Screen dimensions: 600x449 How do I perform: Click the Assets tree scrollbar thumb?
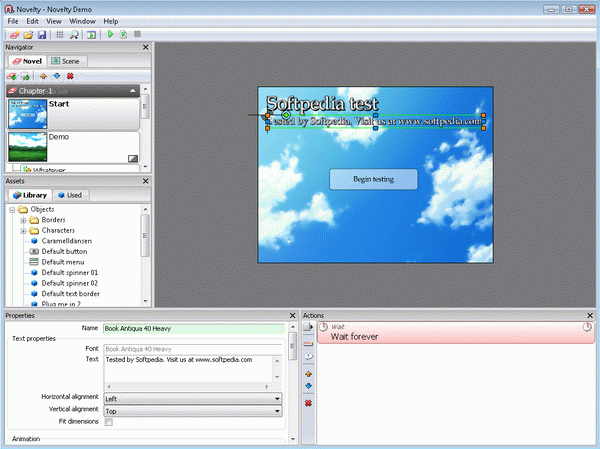(x=145, y=235)
